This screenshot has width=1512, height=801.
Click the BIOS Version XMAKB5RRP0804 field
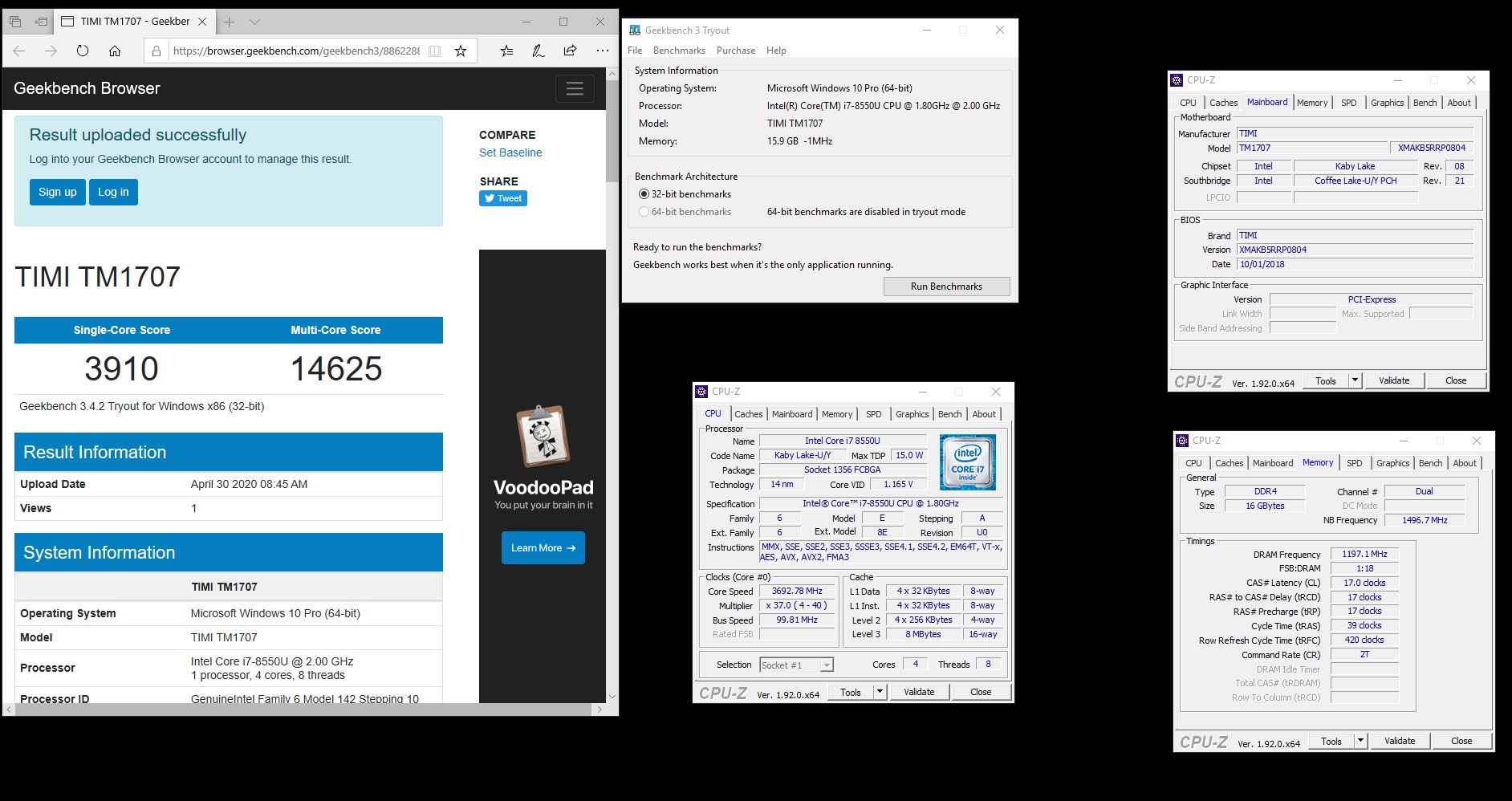(x=1355, y=250)
